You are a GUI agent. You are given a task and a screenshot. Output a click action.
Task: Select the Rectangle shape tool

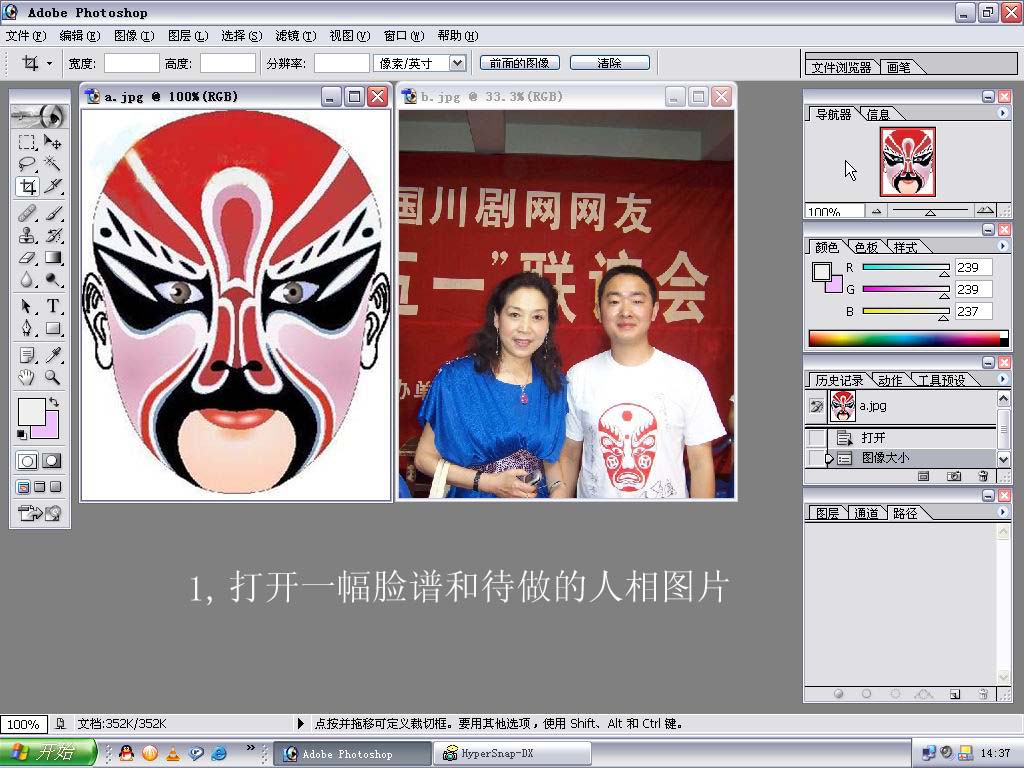53,328
